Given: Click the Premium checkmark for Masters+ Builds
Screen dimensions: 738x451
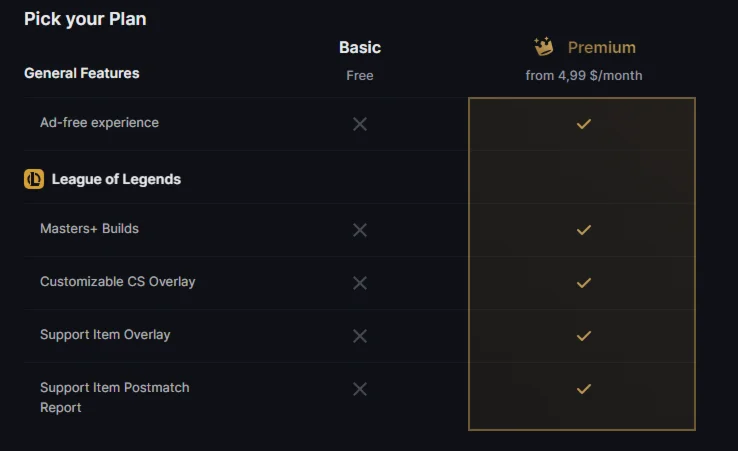Looking at the screenshot, I should point(584,230).
